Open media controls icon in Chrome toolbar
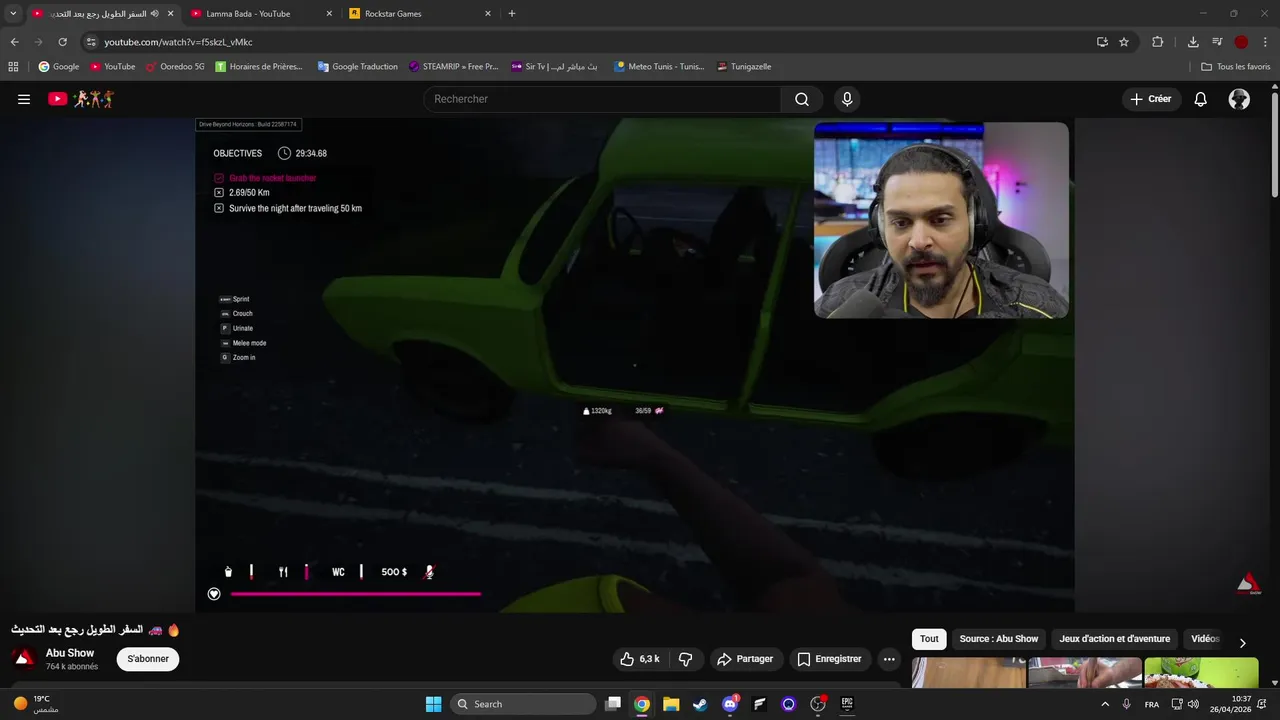 pos(1217,42)
